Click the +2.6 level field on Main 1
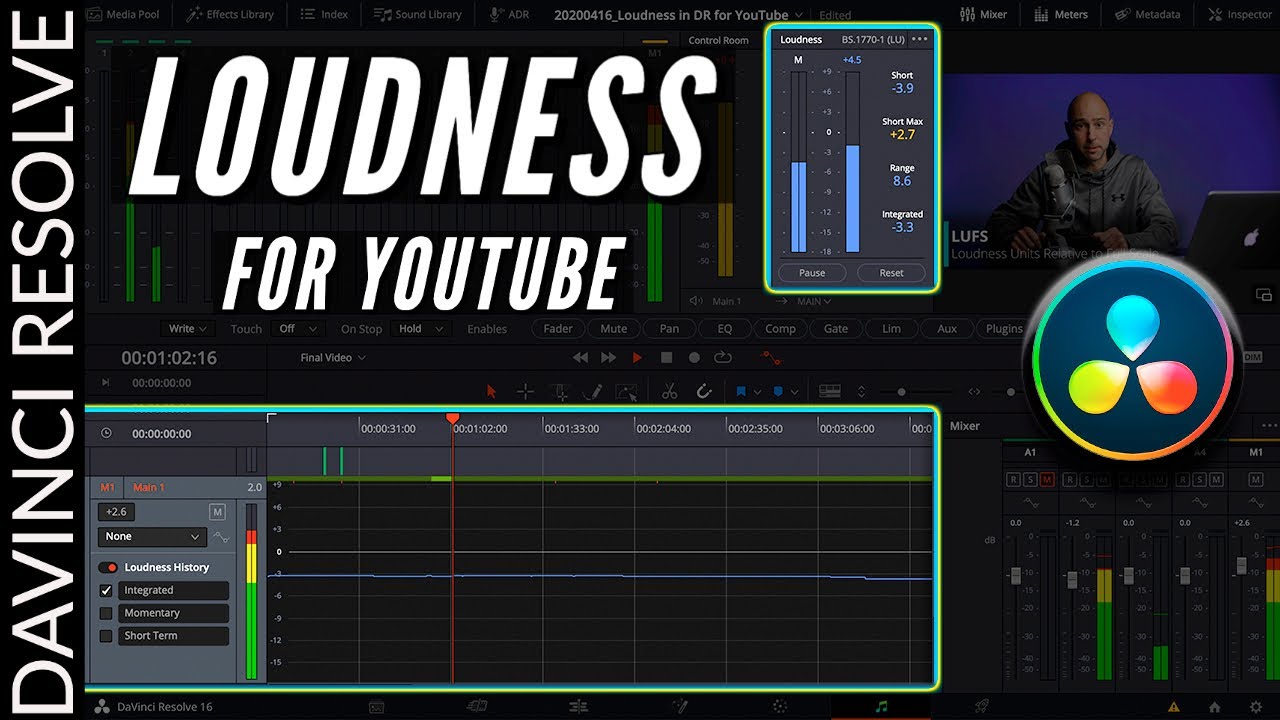 click(x=116, y=512)
